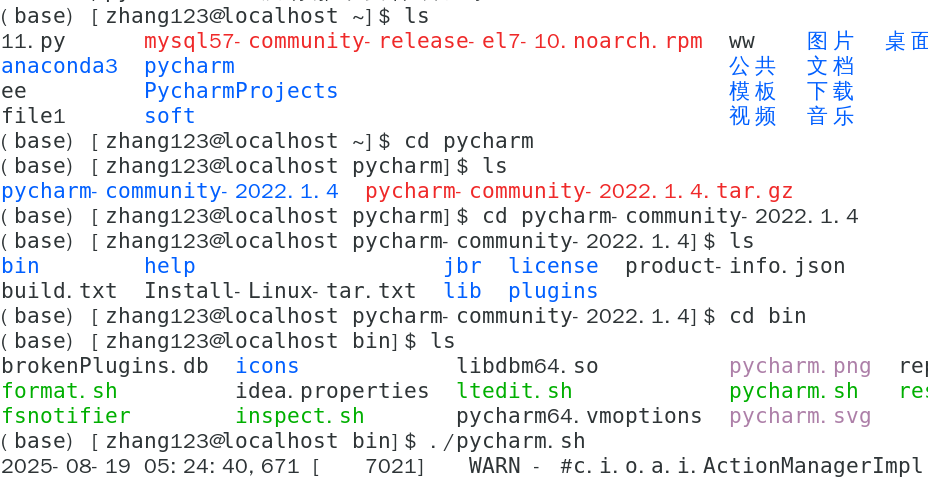The height and width of the screenshot is (477, 928).
Task: Click the brokenPlugins.db file name
Action: click(105, 366)
